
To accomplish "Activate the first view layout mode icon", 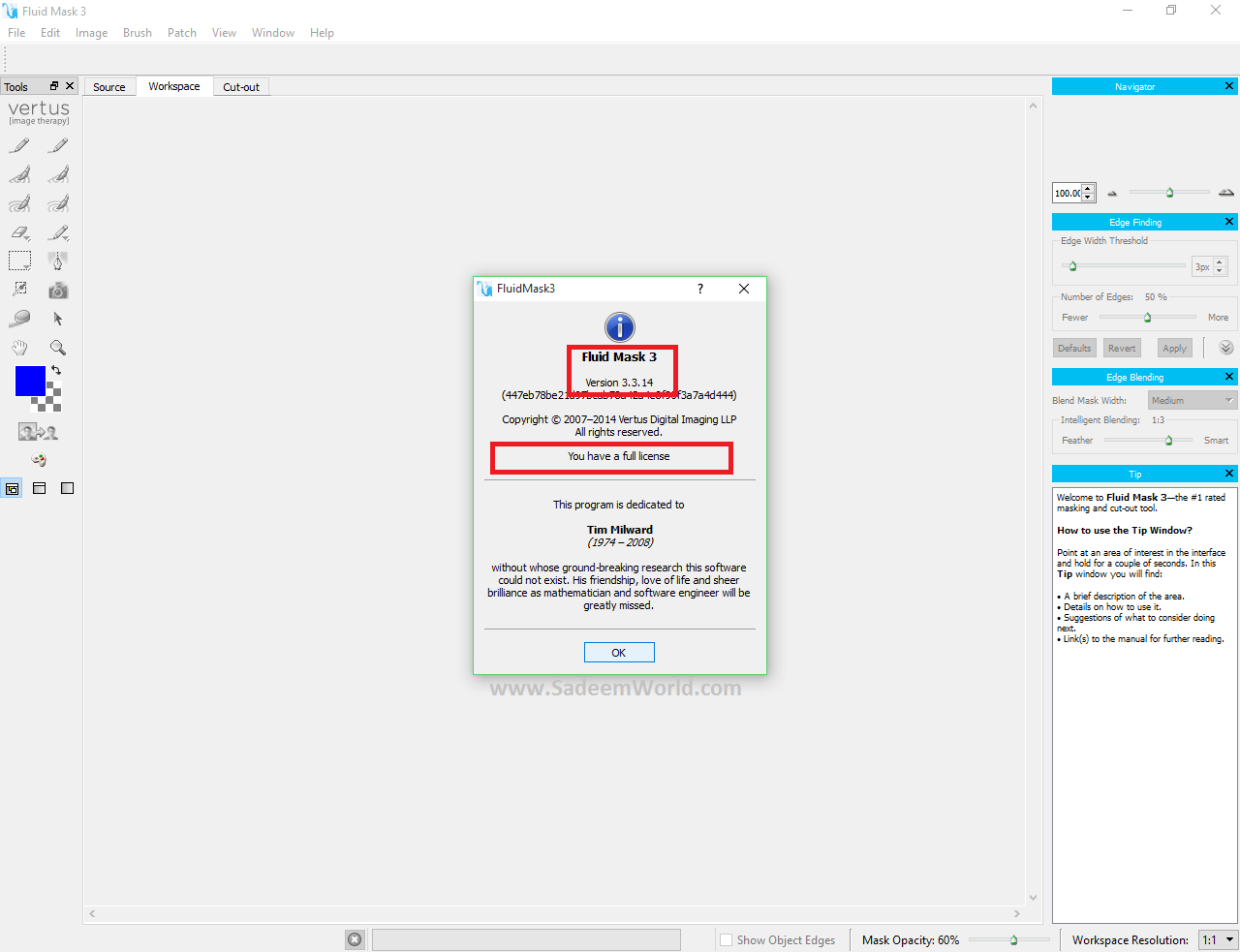I will pos(12,488).
